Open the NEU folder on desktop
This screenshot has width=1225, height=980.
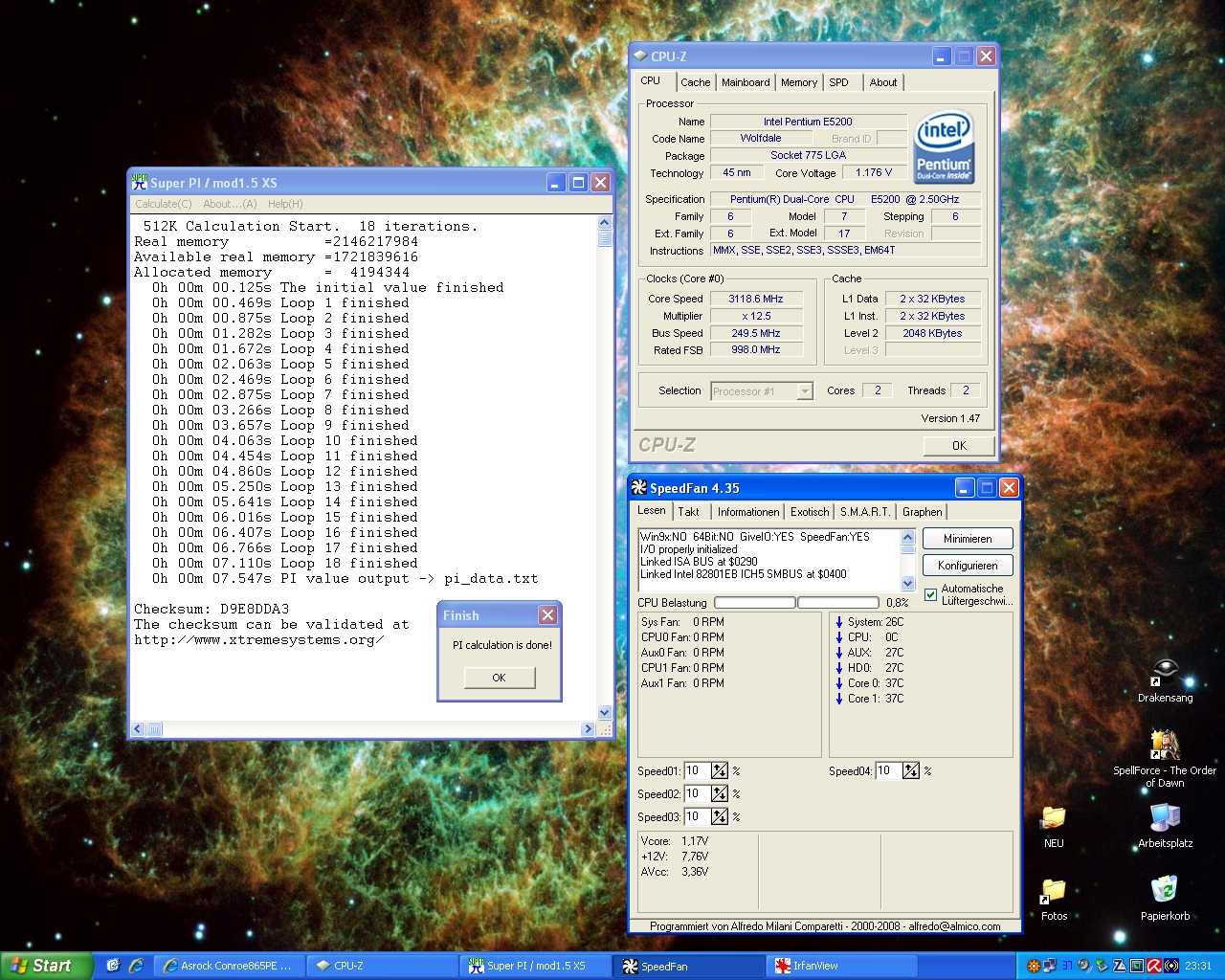pos(1054,827)
